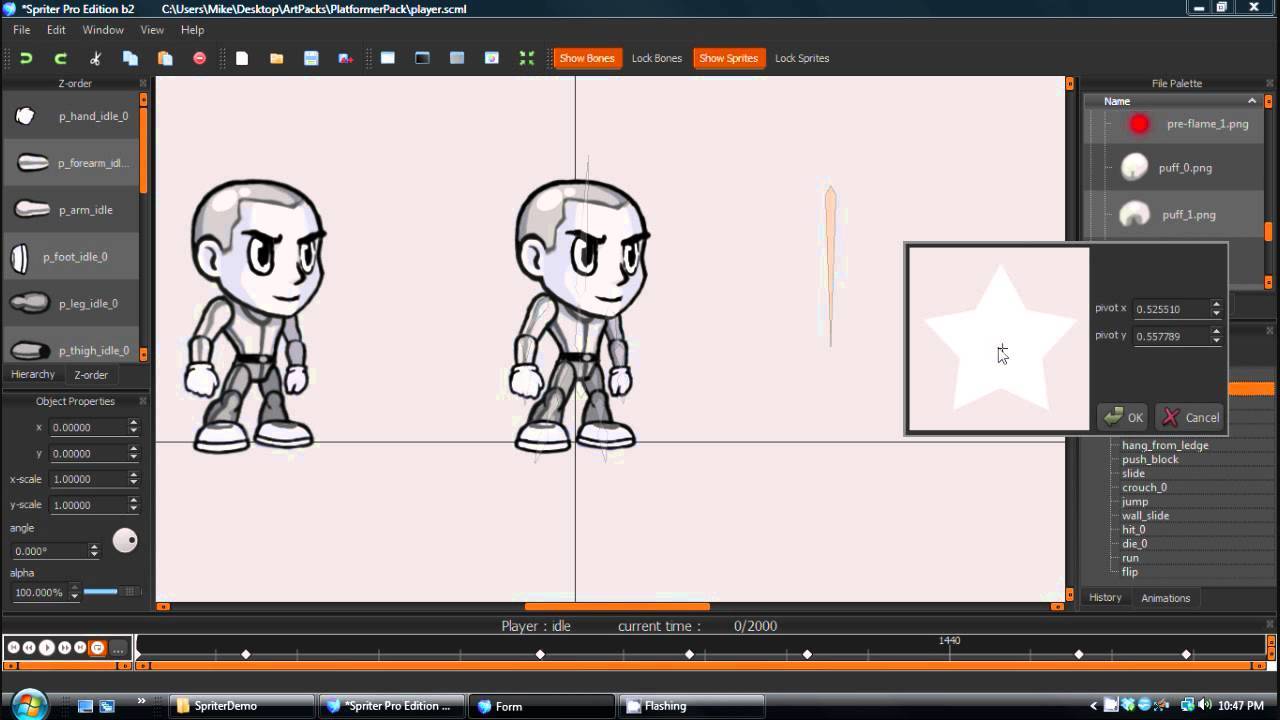This screenshot has height=720, width=1280.
Task: Toggle Show Bones off
Action: click(x=587, y=58)
